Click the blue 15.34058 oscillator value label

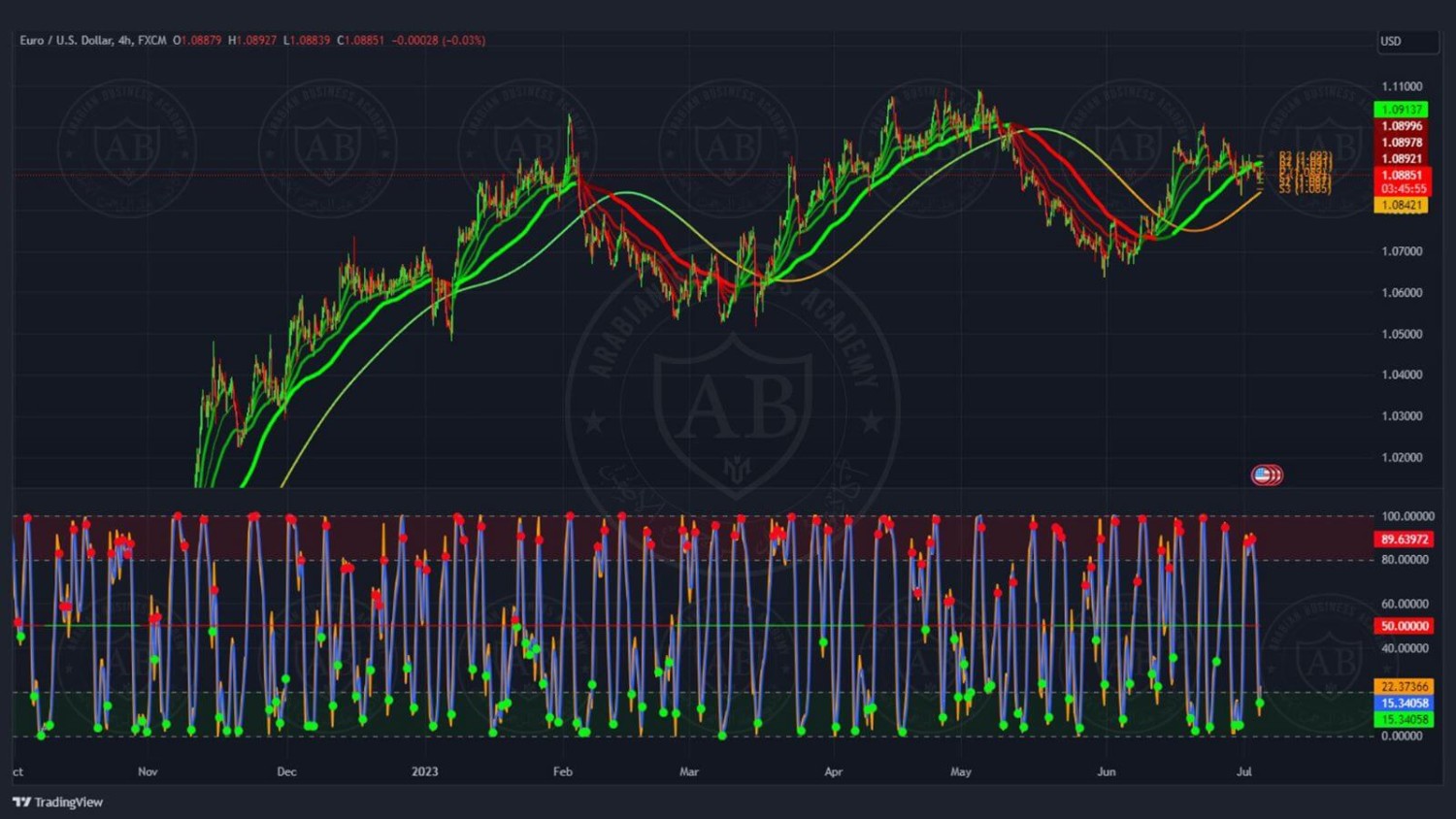[x=1404, y=704]
